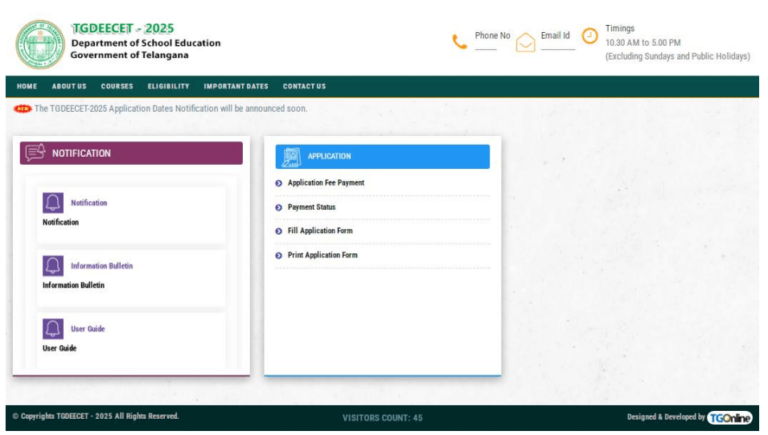
Task: Click the VISITORS COUNT: 45 text
Action: coord(383,418)
